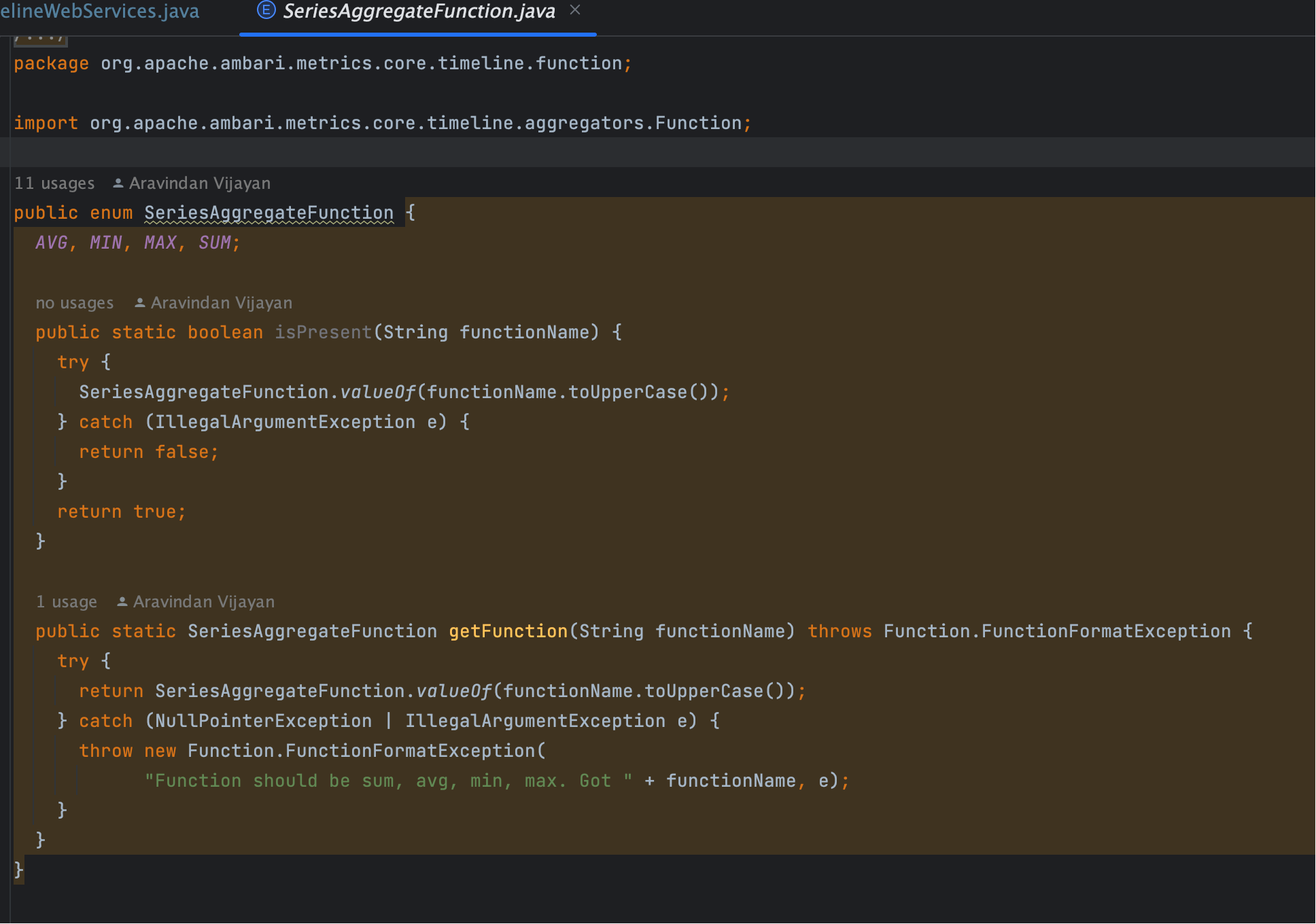This screenshot has height=924, width=1316.
Task: Show the '11 usages' hint for the enum
Action: 54,183
